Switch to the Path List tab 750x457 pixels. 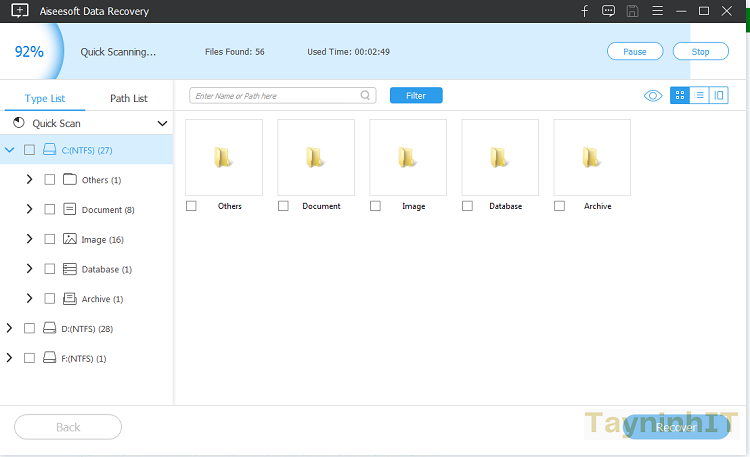click(128, 98)
